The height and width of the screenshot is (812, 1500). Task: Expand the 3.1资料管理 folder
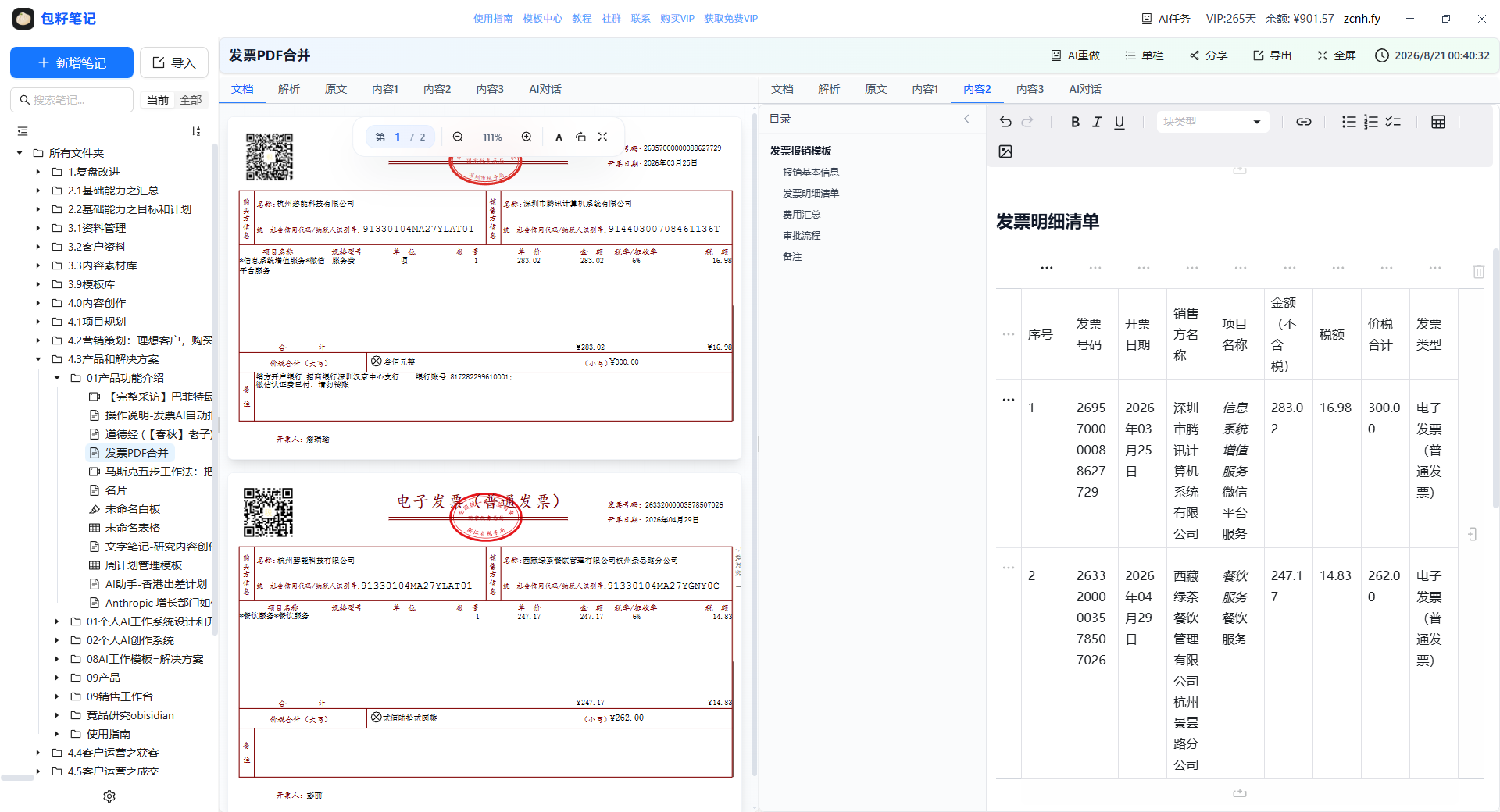(38, 228)
